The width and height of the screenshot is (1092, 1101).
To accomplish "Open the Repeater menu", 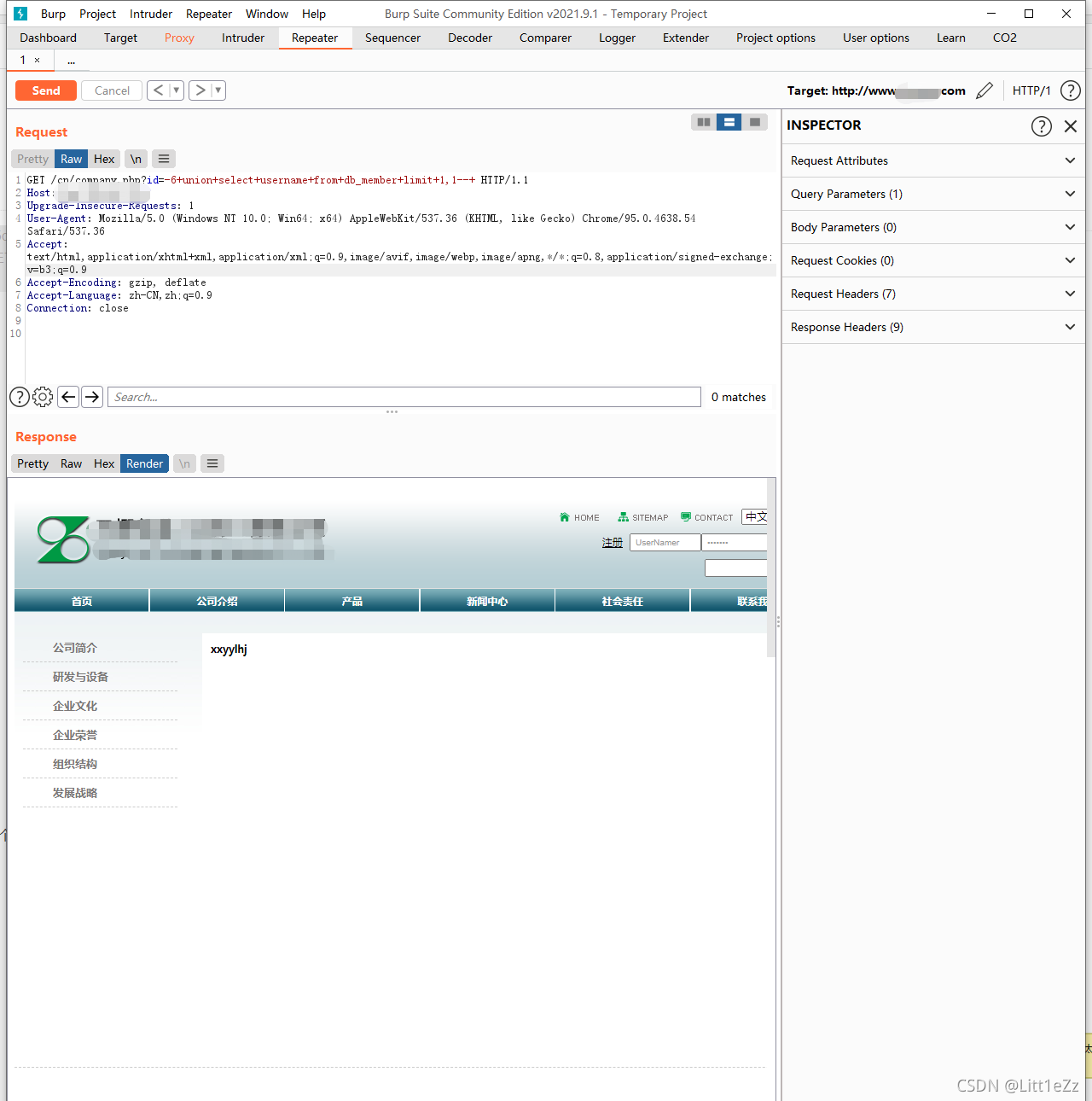I will pos(209,14).
